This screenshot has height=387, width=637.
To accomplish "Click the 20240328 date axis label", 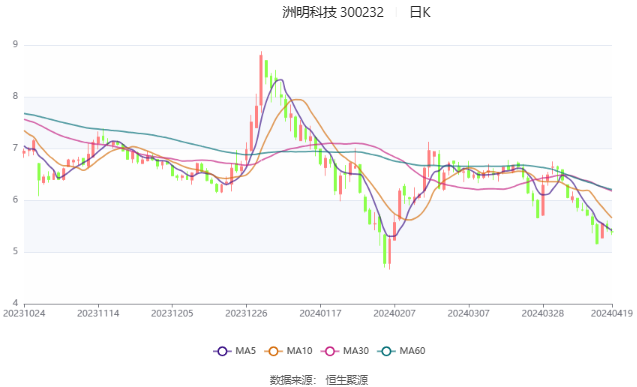I will [x=543, y=313].
